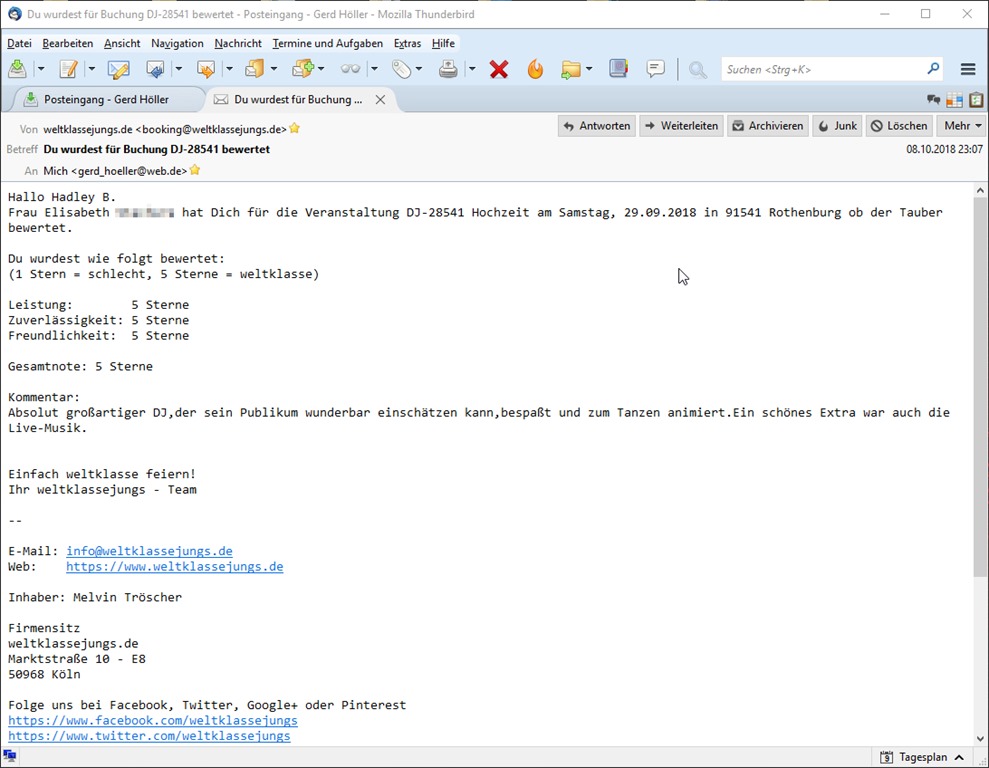
Task: Click the Löschen button
Action: tap(899, 125)
